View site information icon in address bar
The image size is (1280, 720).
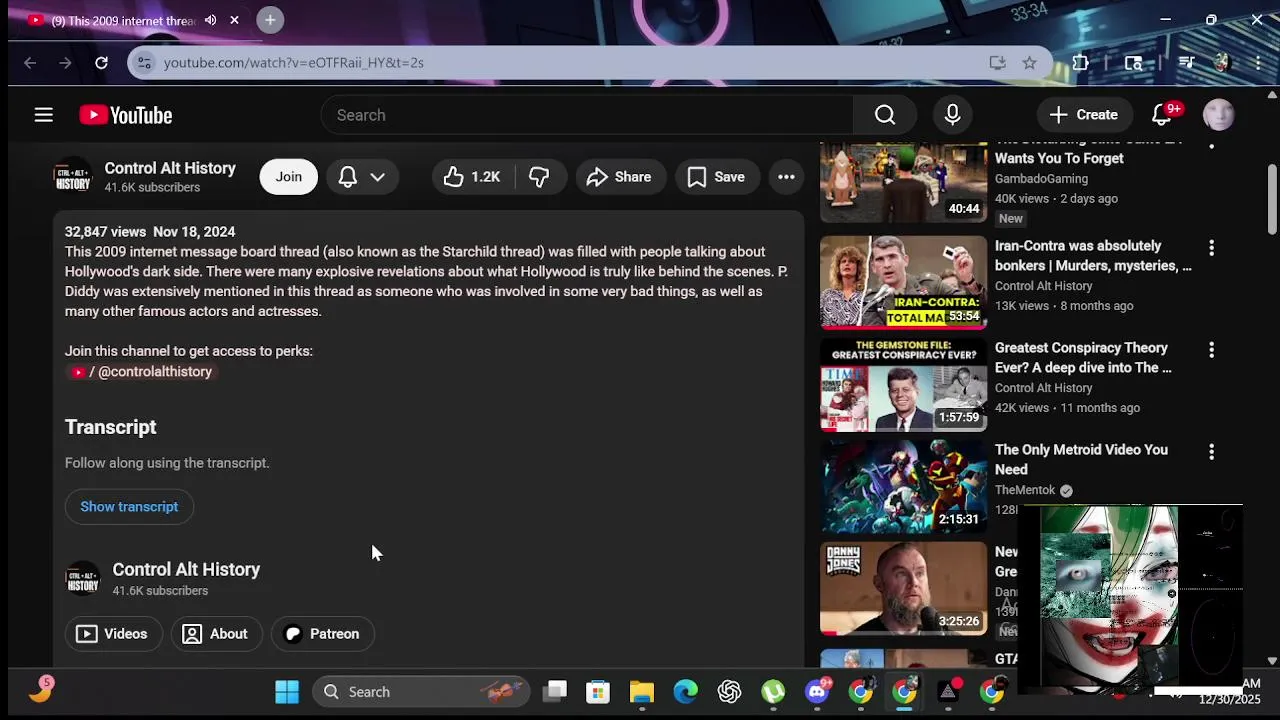click(x=145, y=63)
